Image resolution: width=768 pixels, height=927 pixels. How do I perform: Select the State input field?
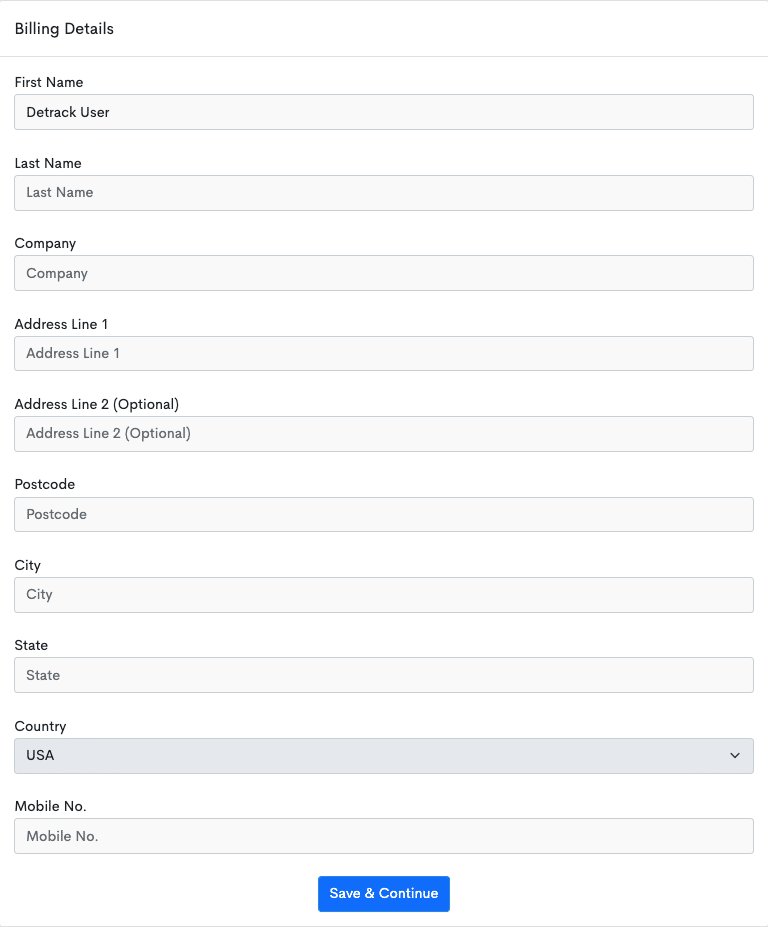click(384, 675)
